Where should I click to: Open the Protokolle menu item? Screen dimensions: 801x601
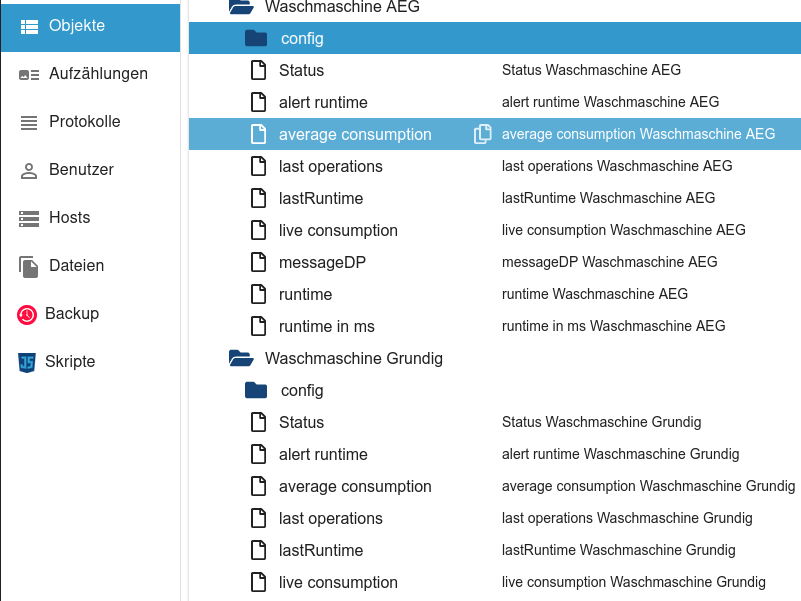[x=84, y=122]
